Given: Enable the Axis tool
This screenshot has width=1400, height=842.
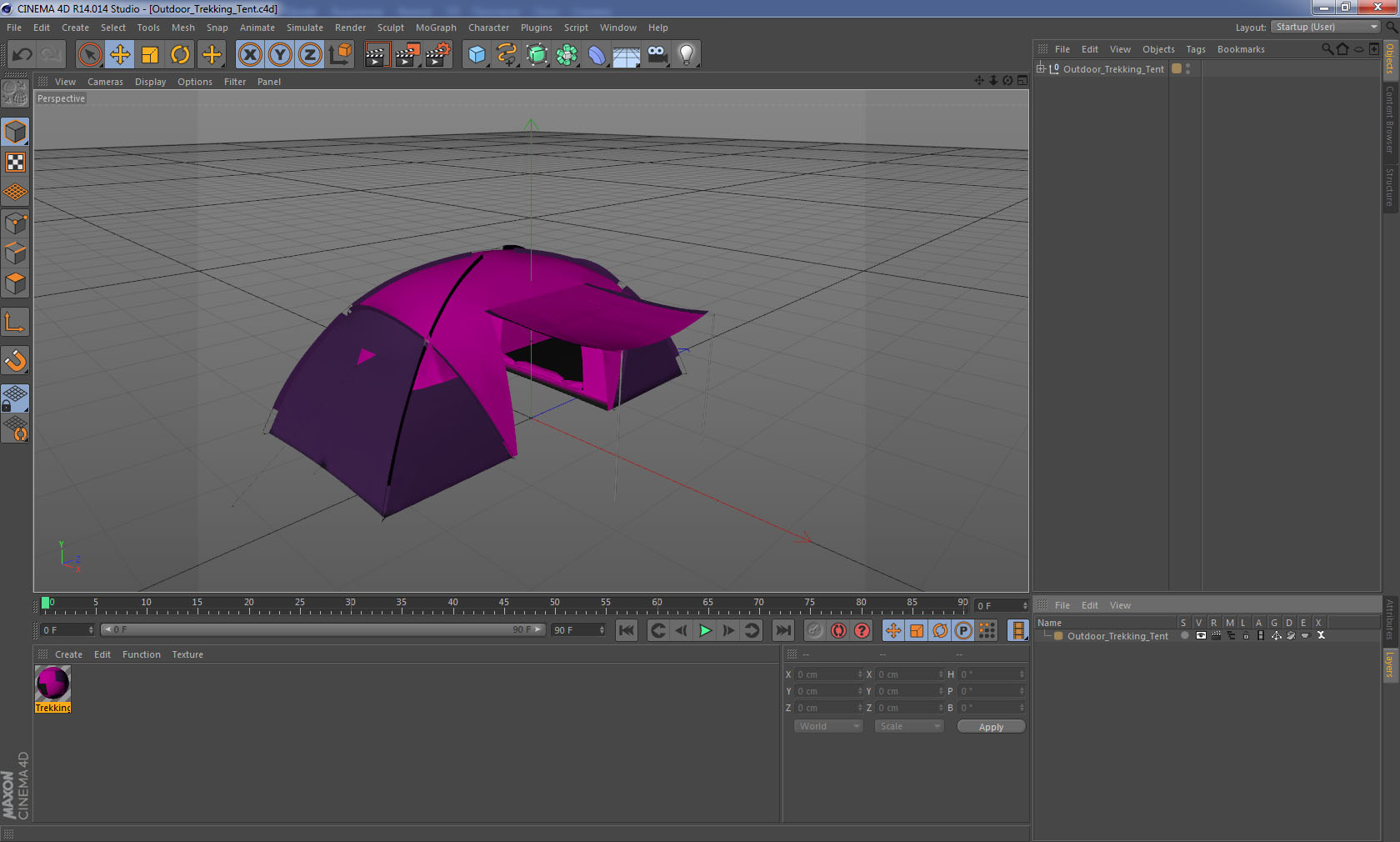Looking at the screenshot, I should click(x=15, y=322).
